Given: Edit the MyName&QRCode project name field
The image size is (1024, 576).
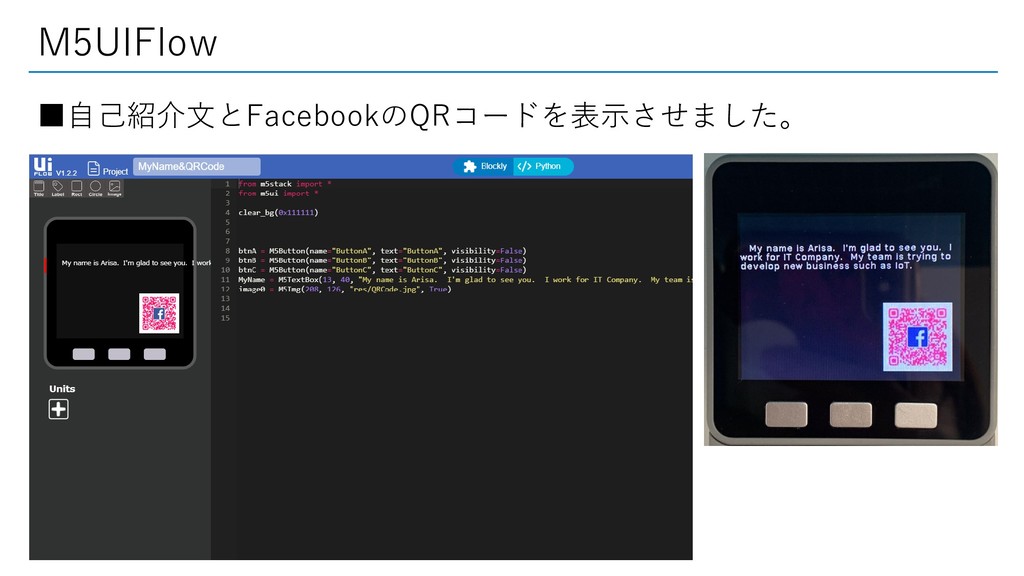Looking at the screenshot, I should 197,167.
